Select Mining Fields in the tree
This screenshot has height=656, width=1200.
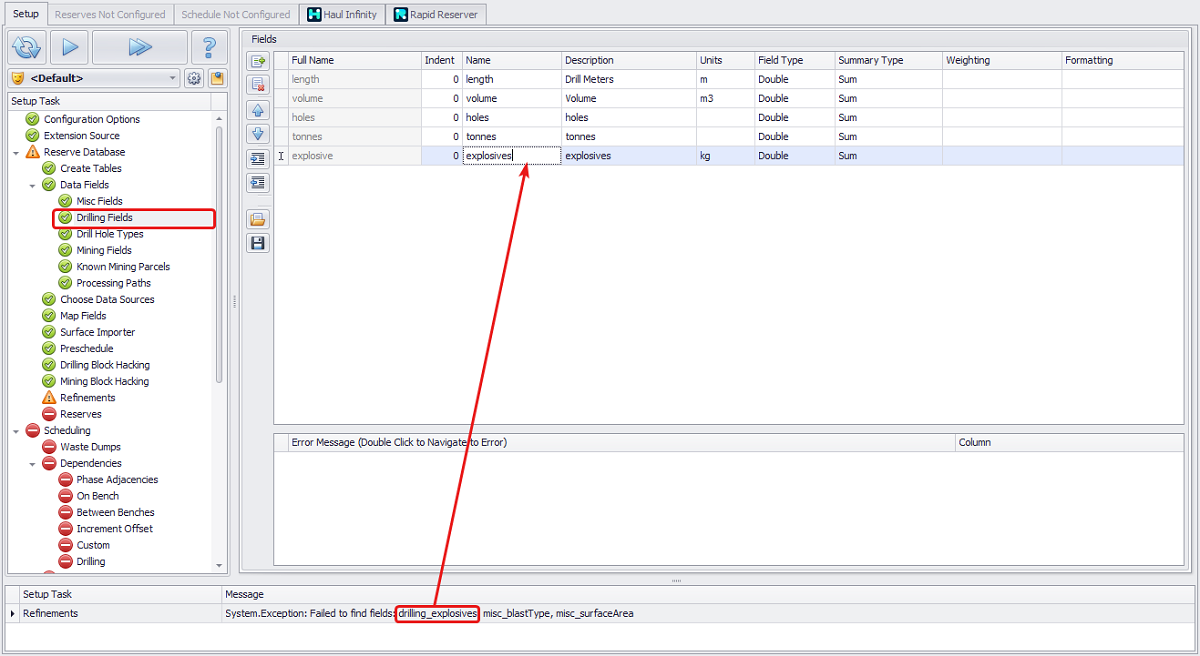tap(104, 250)
